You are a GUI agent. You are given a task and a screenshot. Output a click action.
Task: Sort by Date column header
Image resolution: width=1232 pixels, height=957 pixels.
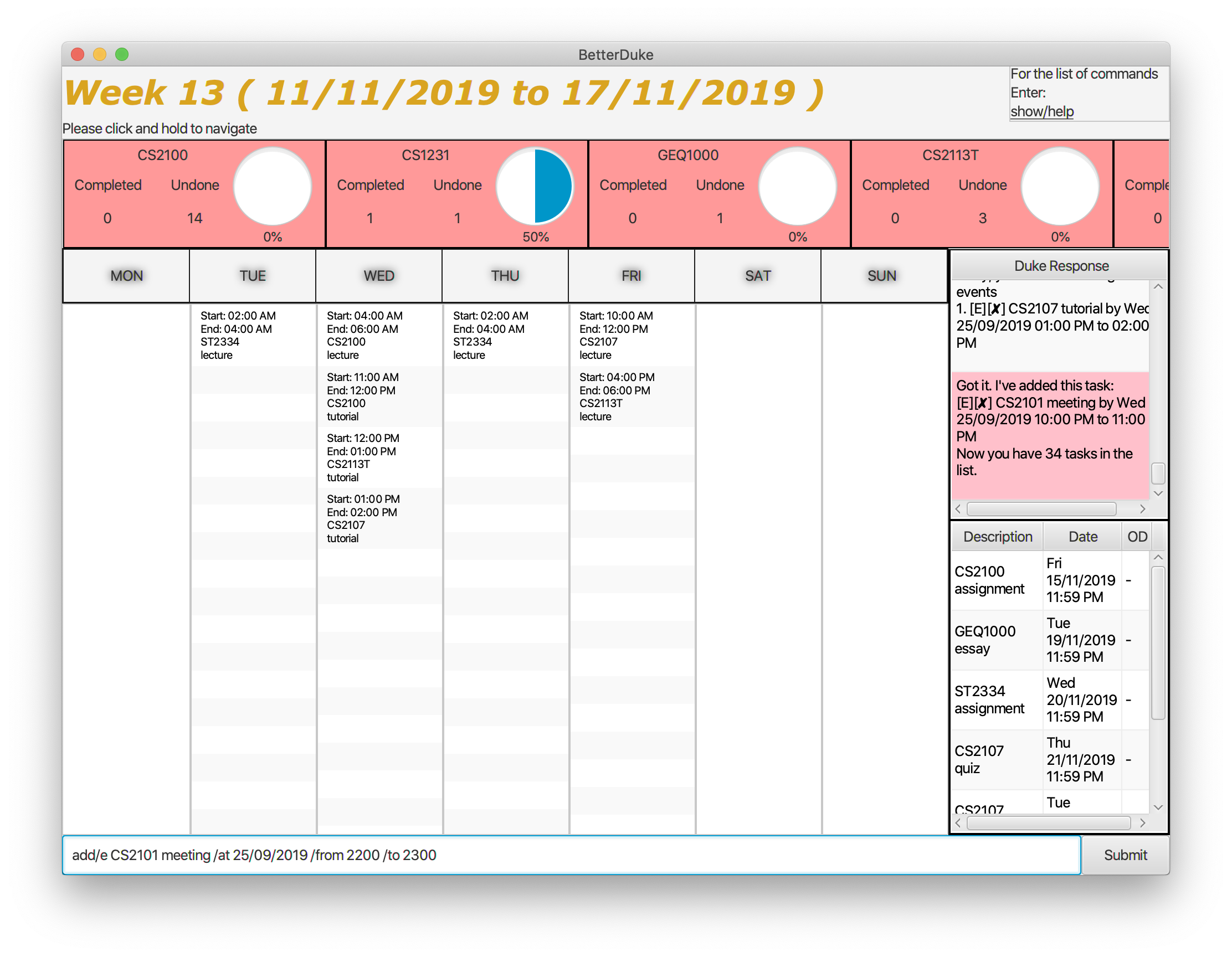[x=1082, y=536]
